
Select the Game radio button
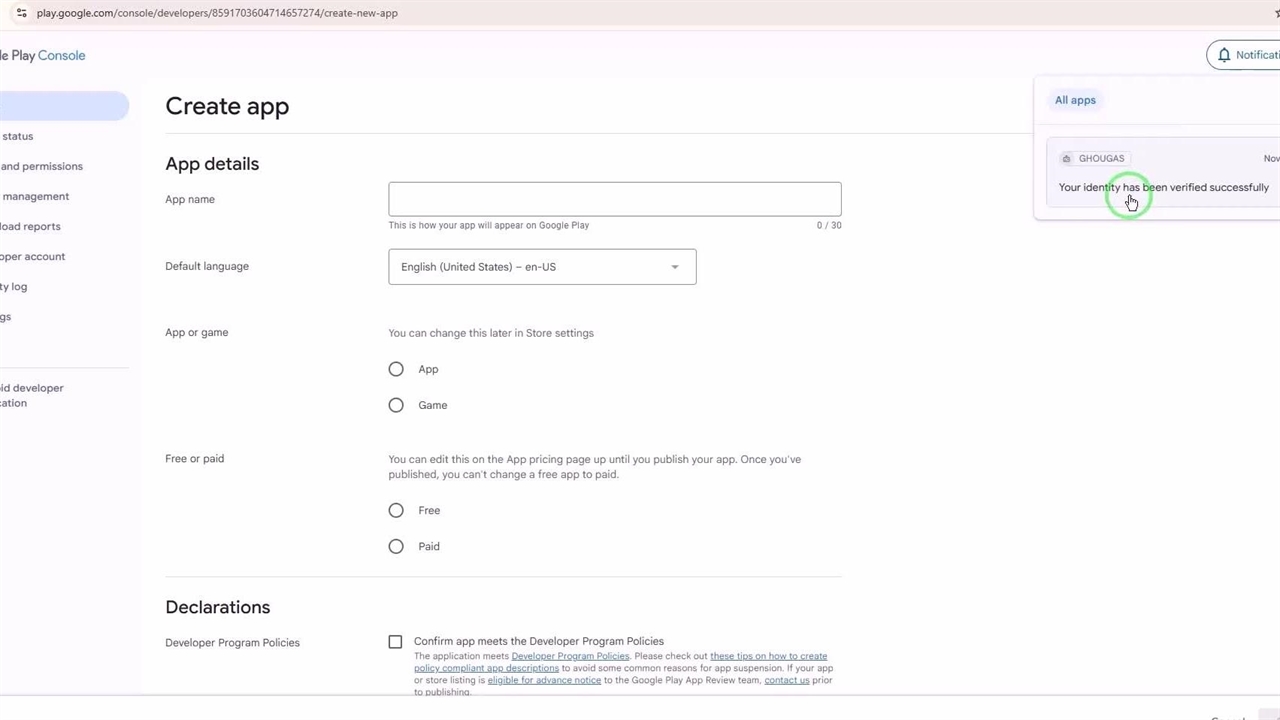(x=396, y=405)
